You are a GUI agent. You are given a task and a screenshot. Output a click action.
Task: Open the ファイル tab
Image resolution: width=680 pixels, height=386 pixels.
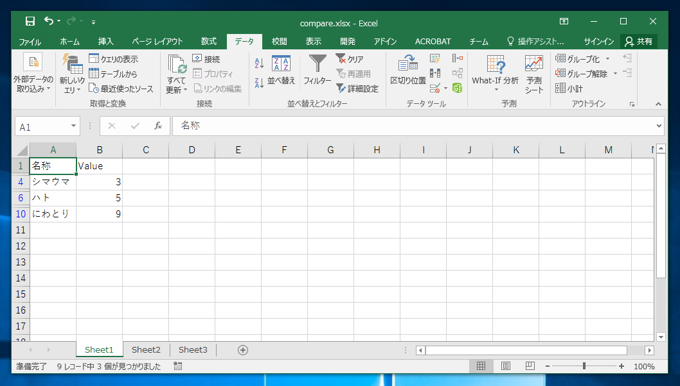[x=30, y=42]
